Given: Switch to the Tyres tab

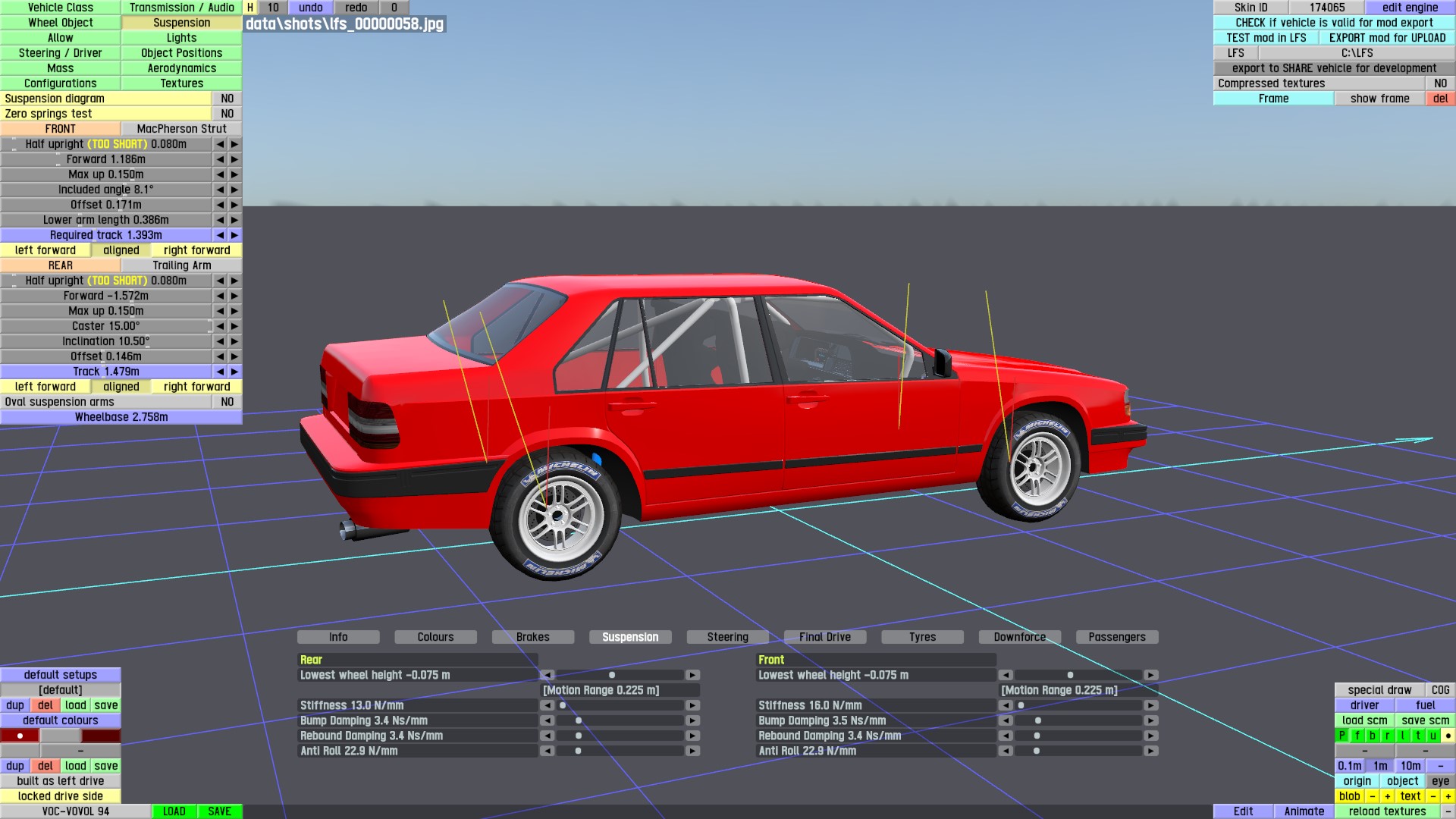Looking at the screenshot, I should pyautogui.click(x=922, y=637).
